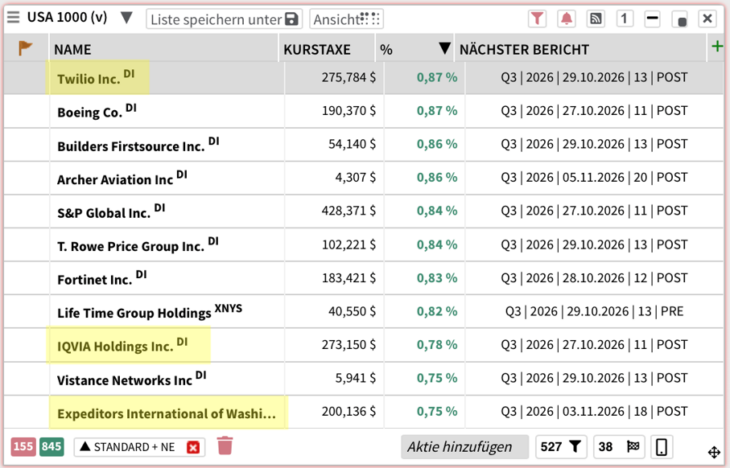The width and height of the screenshot is (730, 468).
Task: Select S&P Global Inc.
Action: [111, 211]
